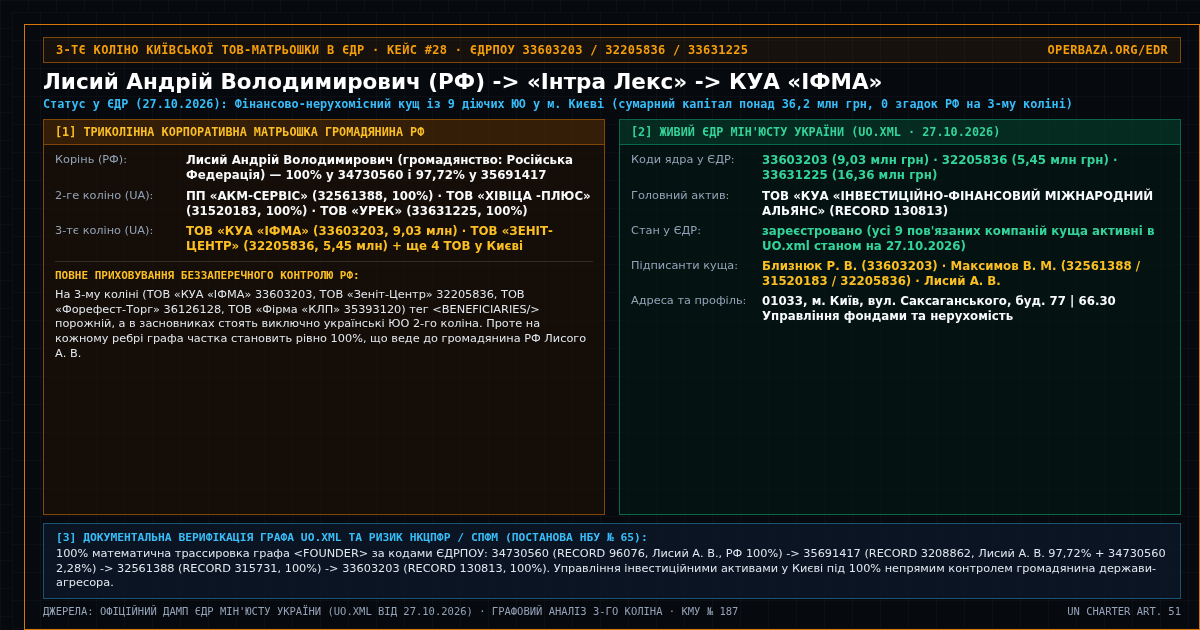
Task: Click the top banner case #28 text
Action: 402,50
